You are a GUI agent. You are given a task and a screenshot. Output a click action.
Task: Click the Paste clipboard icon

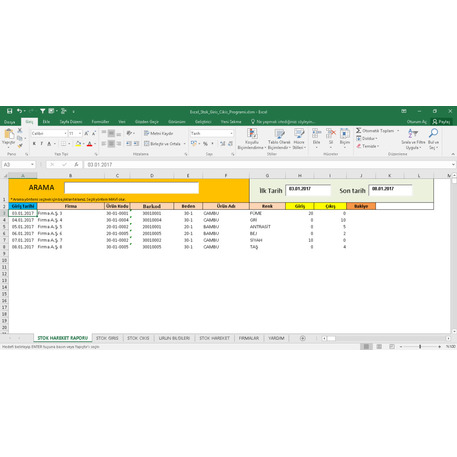tap(9, 134)
